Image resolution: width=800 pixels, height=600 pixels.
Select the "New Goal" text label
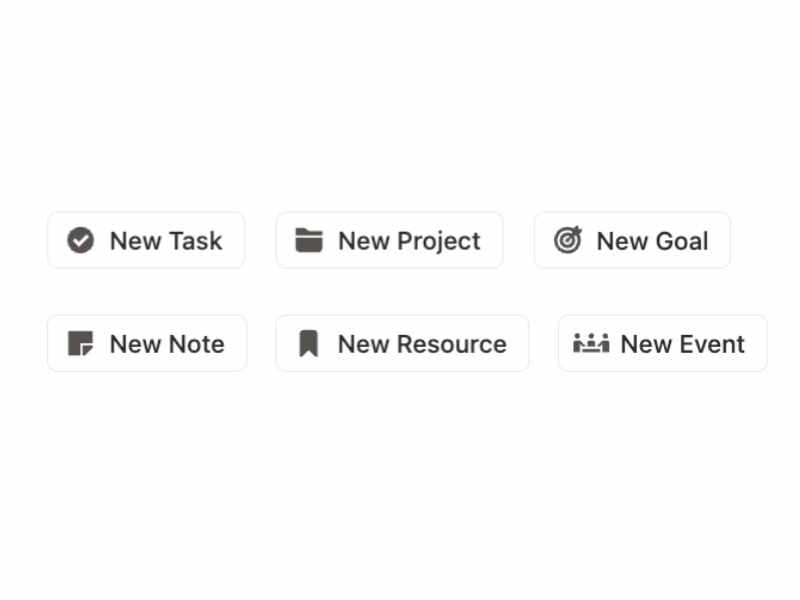pyautogui.click(x=652, y=241)
